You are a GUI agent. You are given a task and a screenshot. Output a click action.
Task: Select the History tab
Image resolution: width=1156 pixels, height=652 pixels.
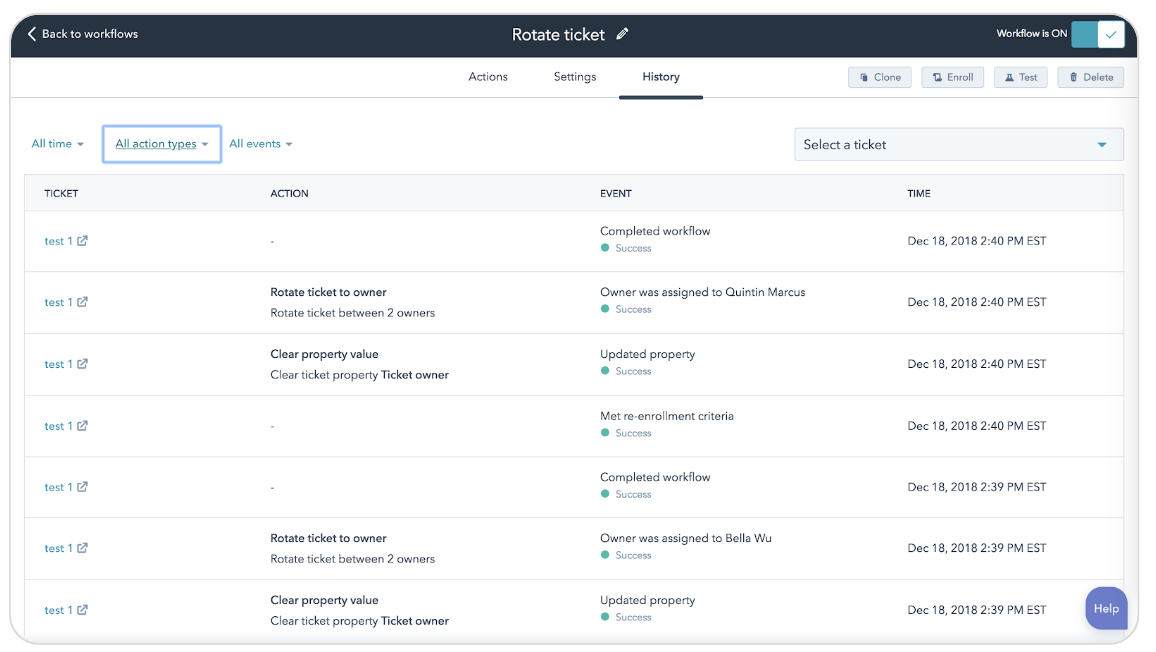click(661, 77)
